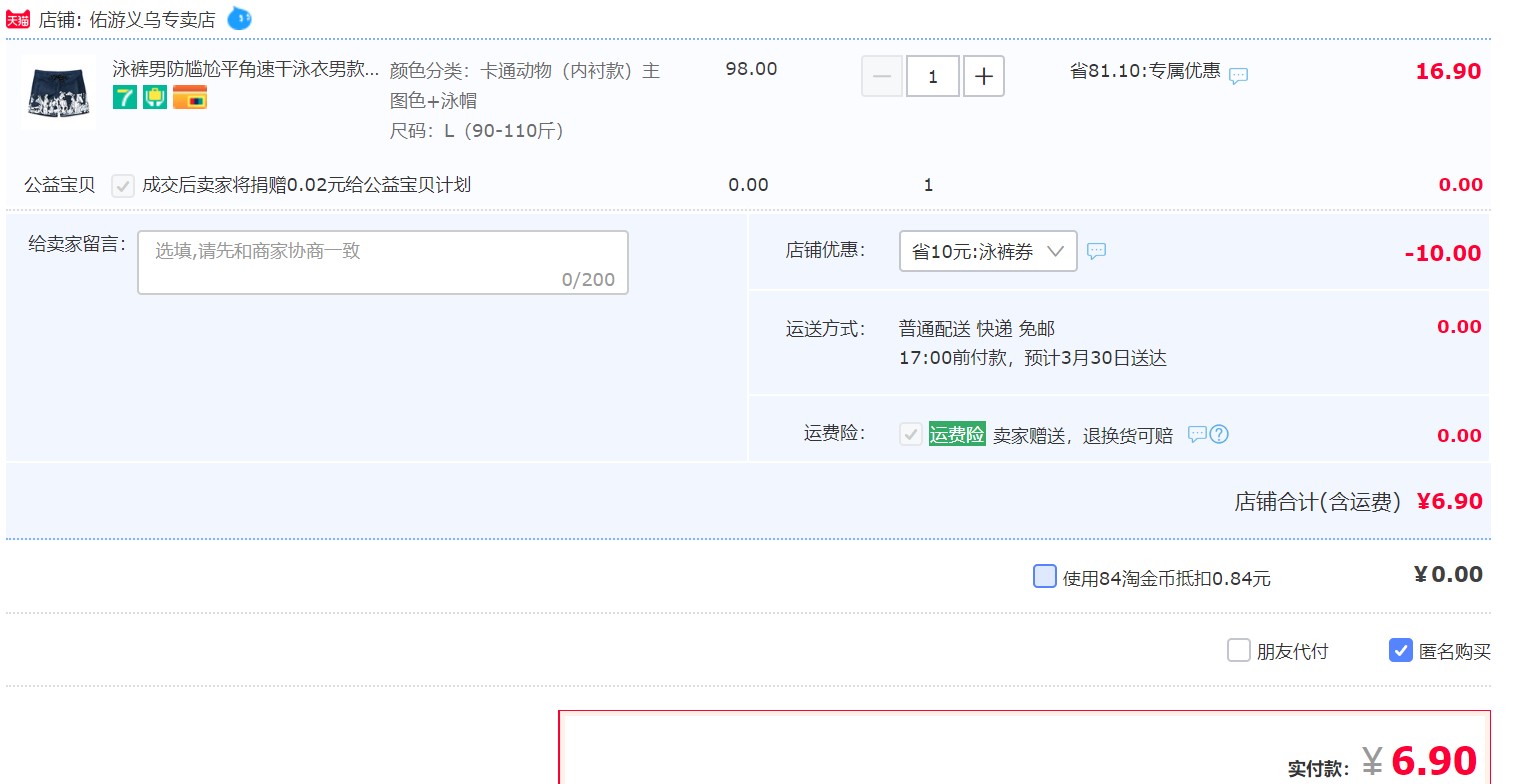Click the green shield guarantee badge
This screenshot has width=1513, height=784.
pyautogui.click(x=155, y=98)
